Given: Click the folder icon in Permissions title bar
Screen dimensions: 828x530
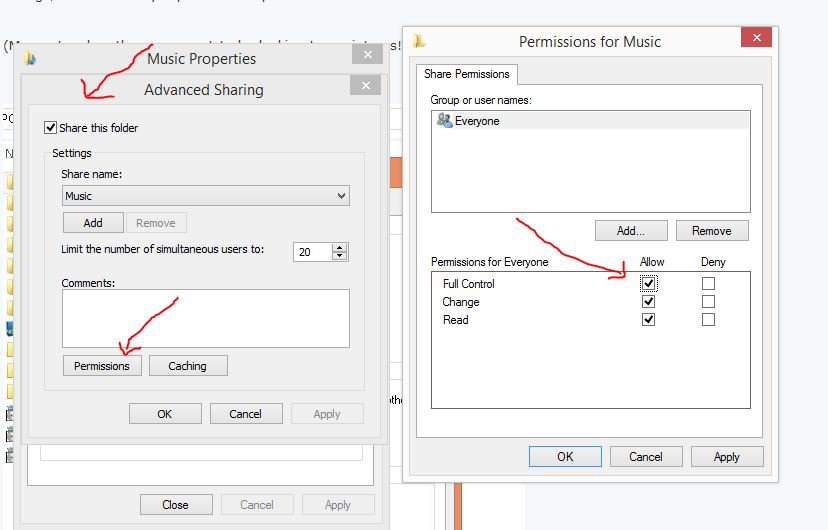Looking at the screenshot, I should pos(420,41).
